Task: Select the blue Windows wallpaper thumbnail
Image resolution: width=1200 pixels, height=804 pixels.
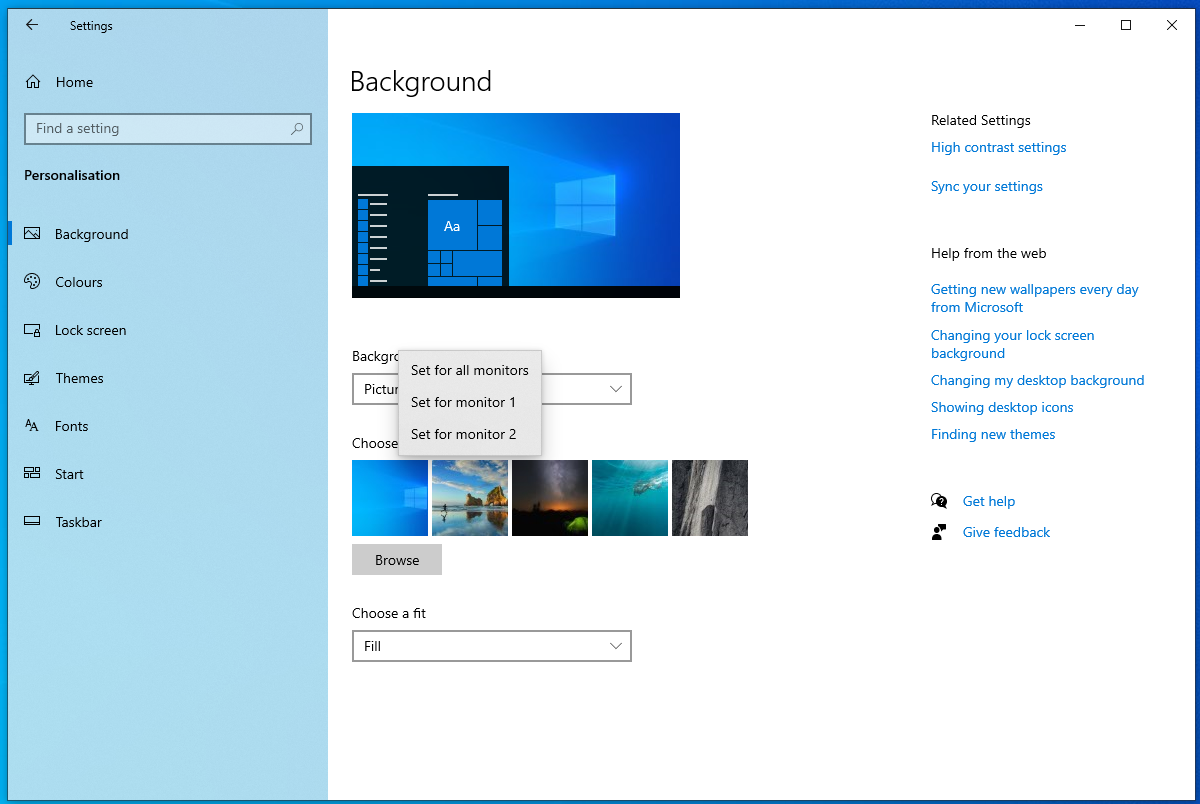Action: 390,498
